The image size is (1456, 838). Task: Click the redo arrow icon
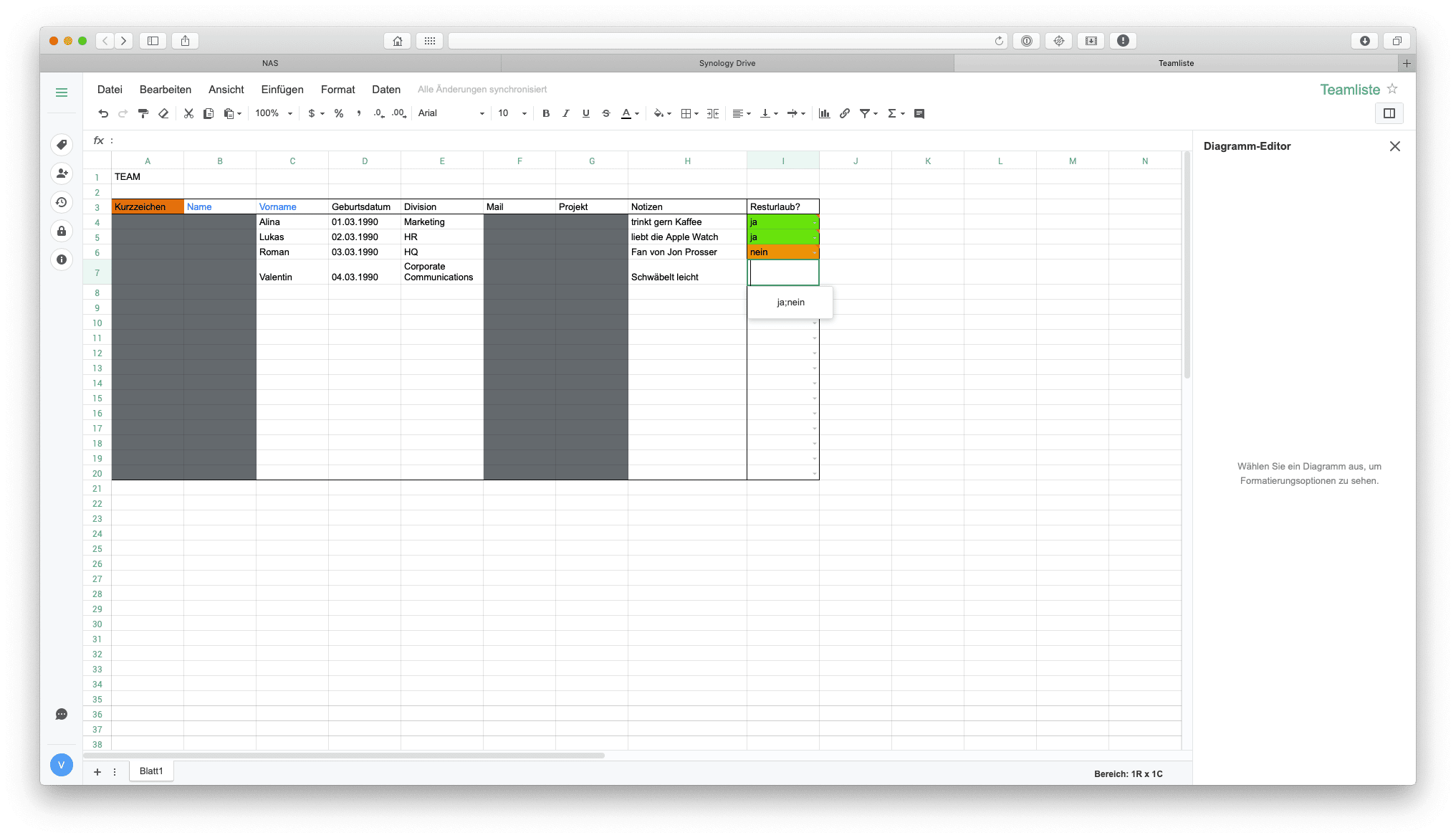[x=123, y=113]
